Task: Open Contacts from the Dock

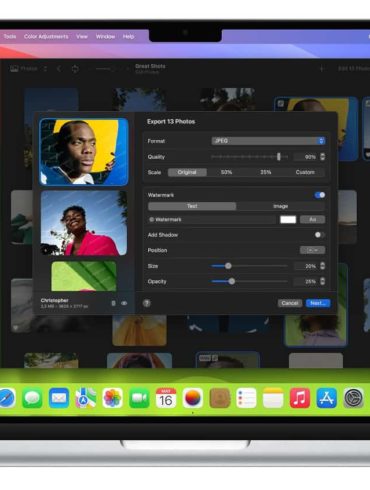Action: pos(220,398)
